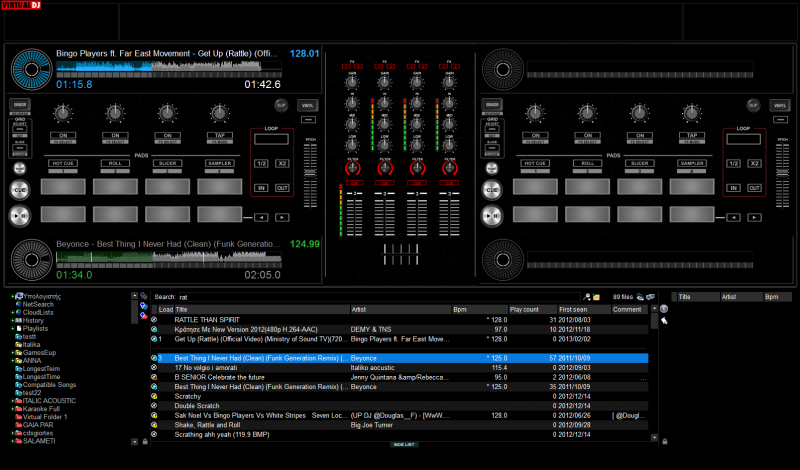Click the first pad in top row, left deck

tap(63, 187)
